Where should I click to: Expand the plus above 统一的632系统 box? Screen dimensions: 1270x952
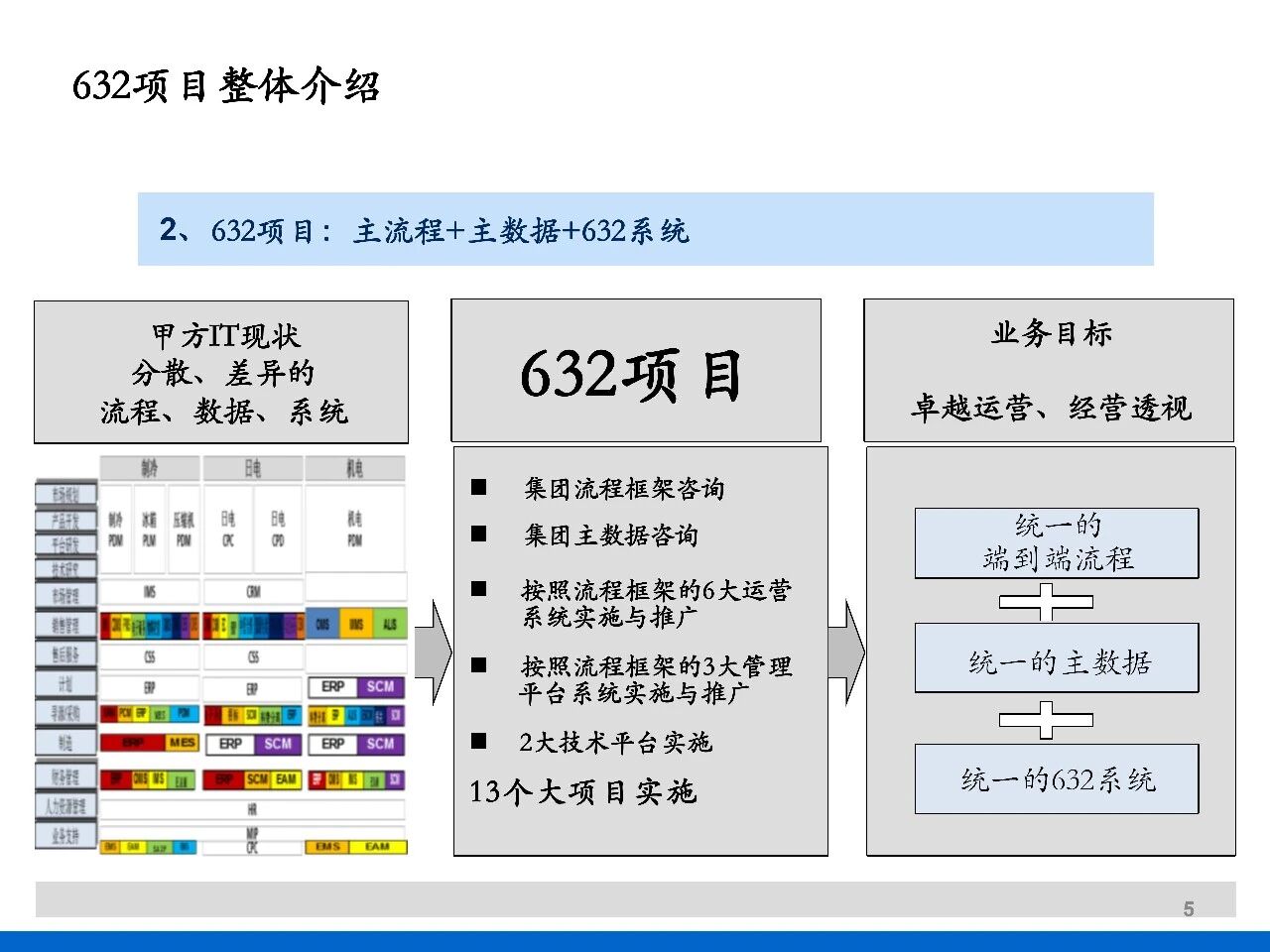[1047, 719]
